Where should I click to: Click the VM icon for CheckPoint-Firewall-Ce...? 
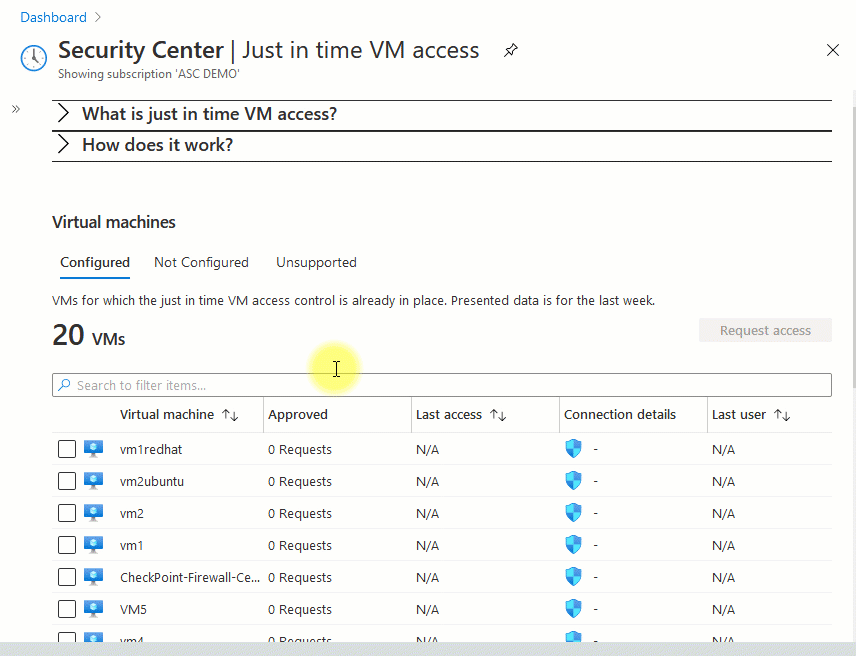[x=93, y=577]
